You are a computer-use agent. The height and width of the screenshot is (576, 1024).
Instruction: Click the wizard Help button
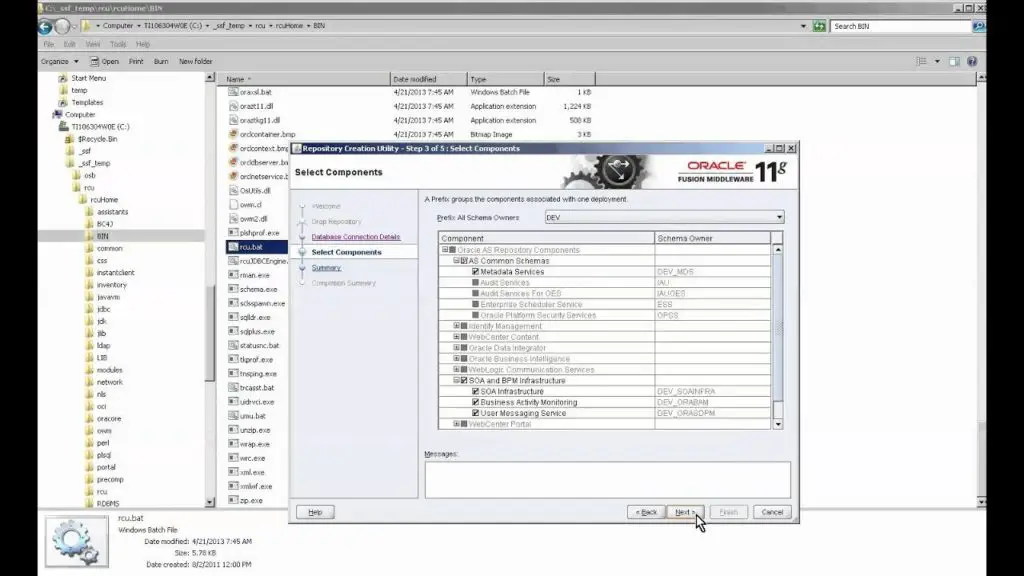(x=315, y=512)
